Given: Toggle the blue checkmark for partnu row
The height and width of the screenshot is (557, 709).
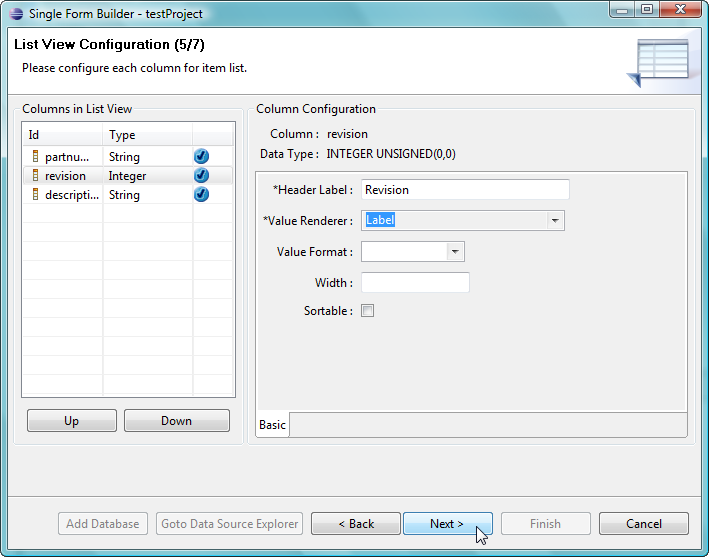Looking at the screenshot, I should coord(201,157).
